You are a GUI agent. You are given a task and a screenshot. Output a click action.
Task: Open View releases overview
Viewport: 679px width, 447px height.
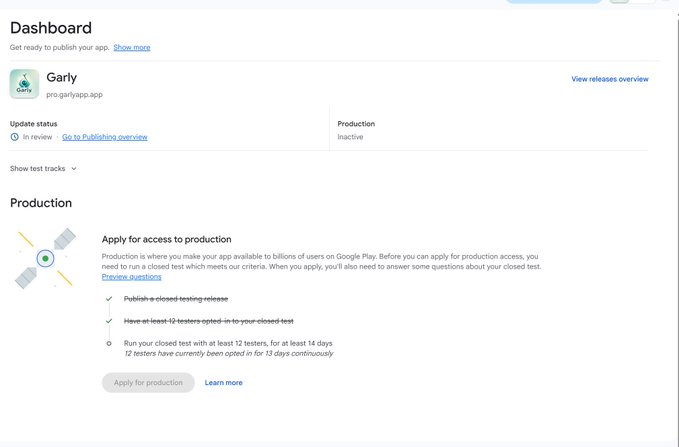(610, 79)
